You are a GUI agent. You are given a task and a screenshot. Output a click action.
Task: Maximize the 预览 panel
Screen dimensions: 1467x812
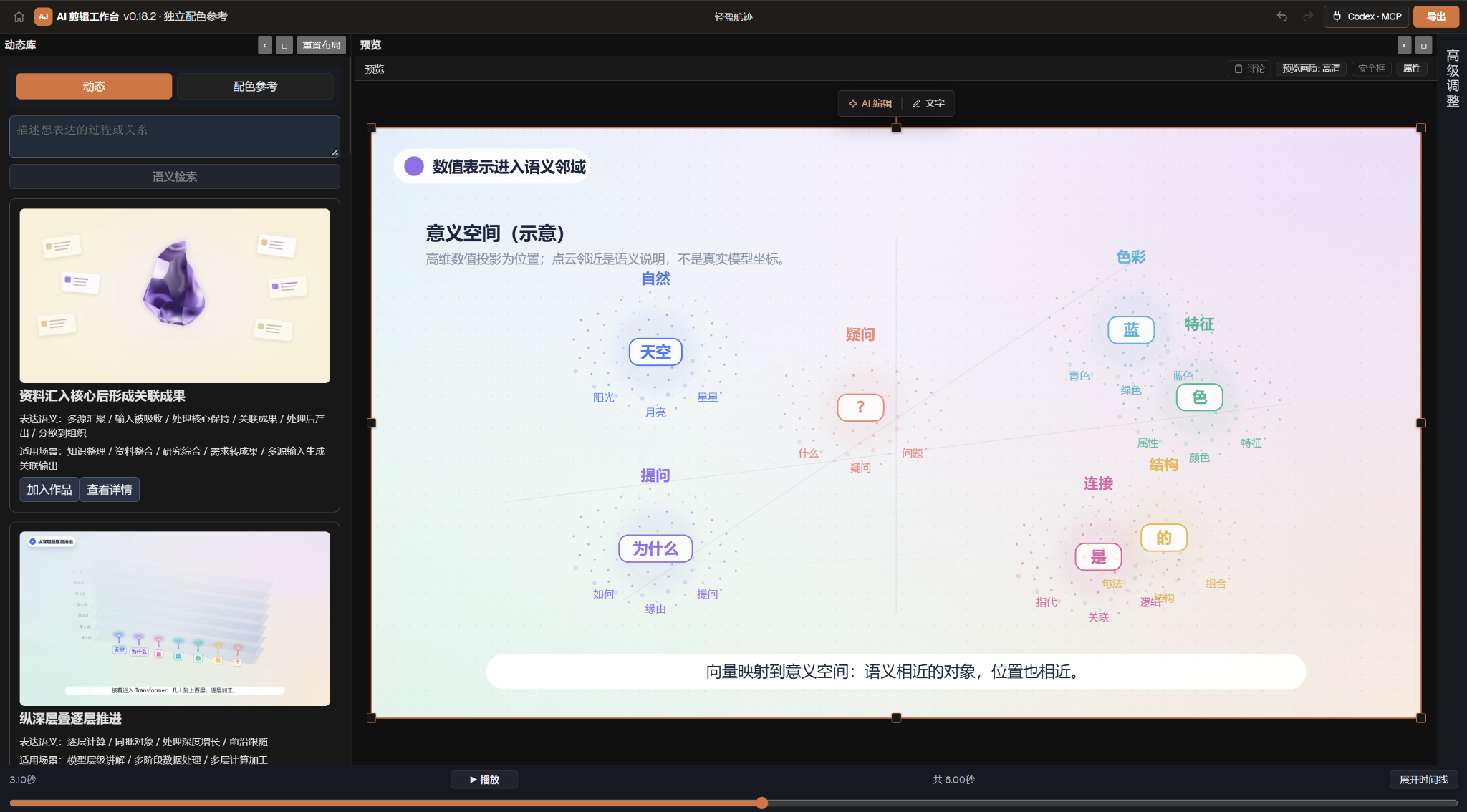pyautogui.click(x=1424, y=45)
